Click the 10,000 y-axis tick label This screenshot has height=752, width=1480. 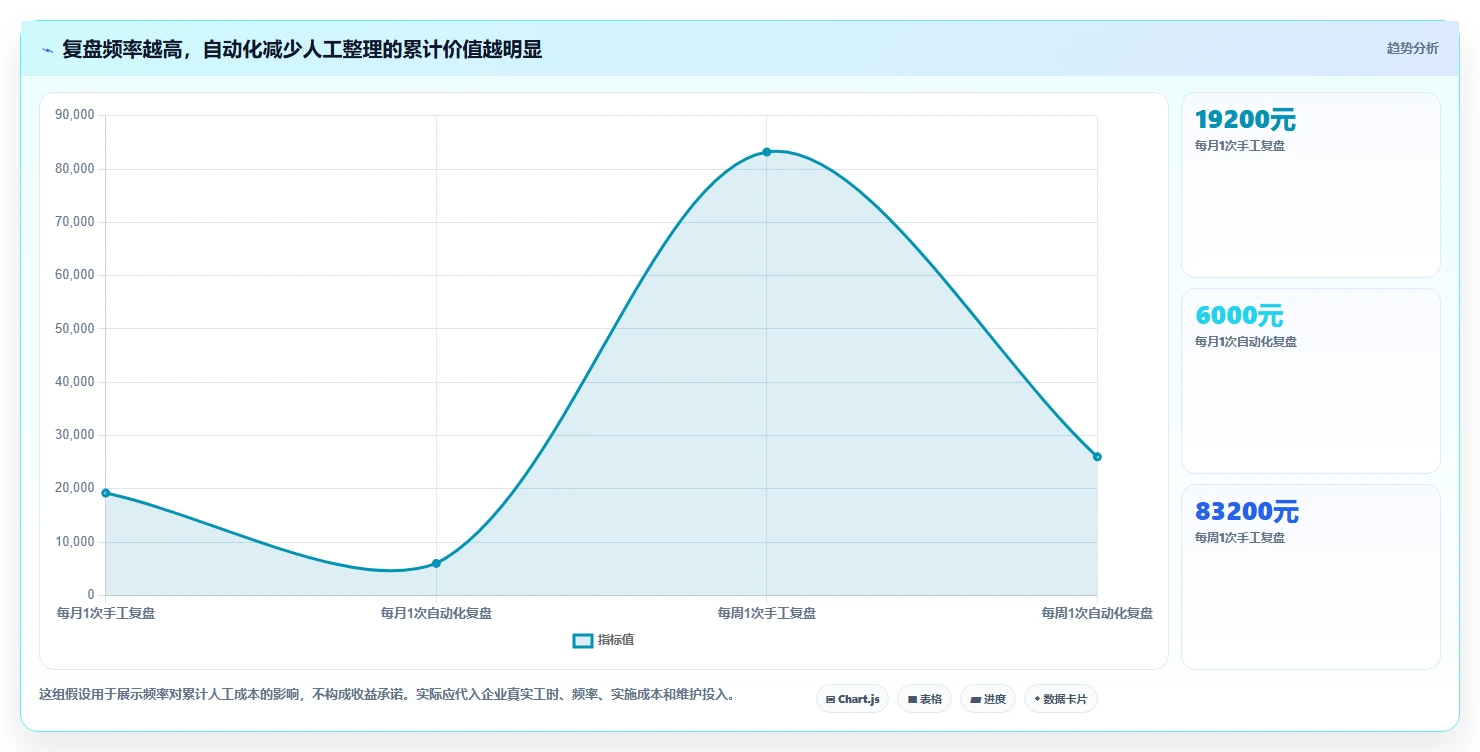pos(75,542)
